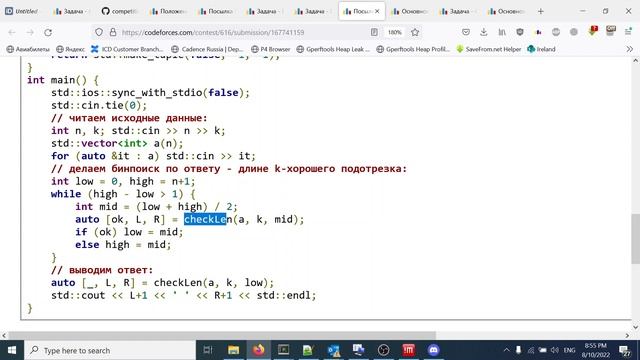Open clock showing 8:55 PM

[x=595, y=350]
